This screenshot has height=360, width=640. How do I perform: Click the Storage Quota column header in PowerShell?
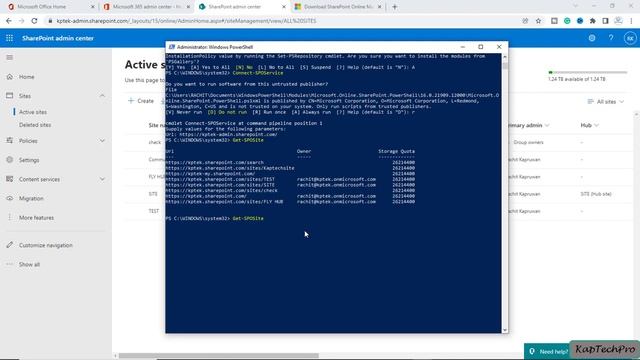point(396,151)
